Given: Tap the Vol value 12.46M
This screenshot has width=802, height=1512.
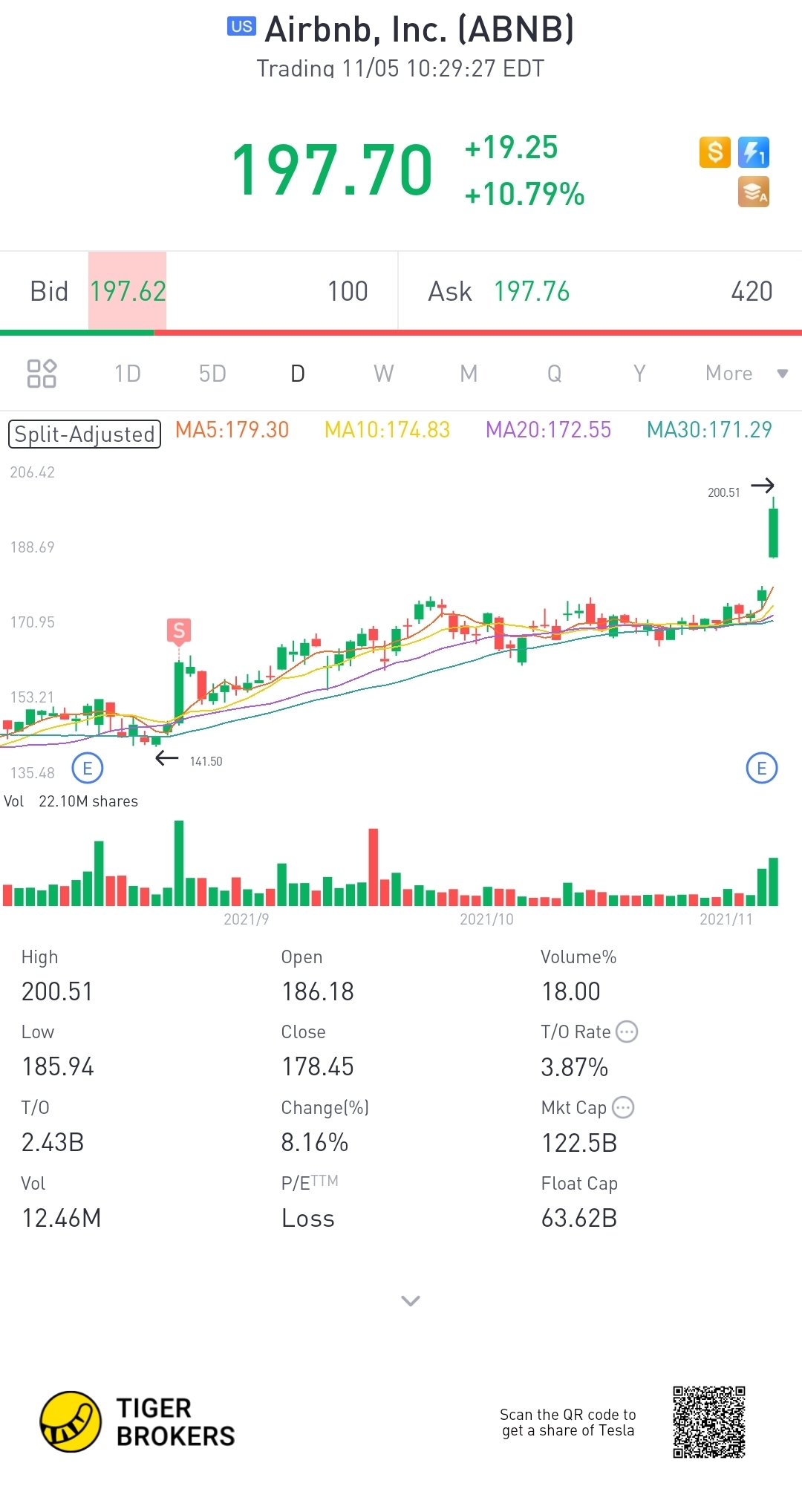Looking at the screenshot, I should [x=61, y=1218].
